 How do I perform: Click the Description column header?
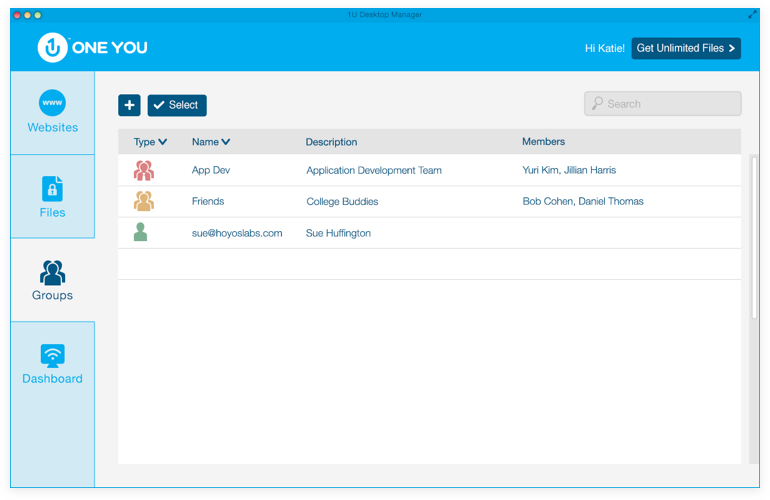[331, 142]
